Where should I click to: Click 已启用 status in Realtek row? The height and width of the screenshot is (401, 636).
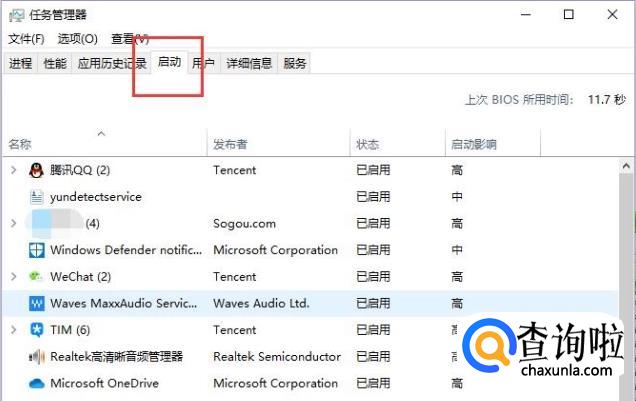[x=373, y=357]
